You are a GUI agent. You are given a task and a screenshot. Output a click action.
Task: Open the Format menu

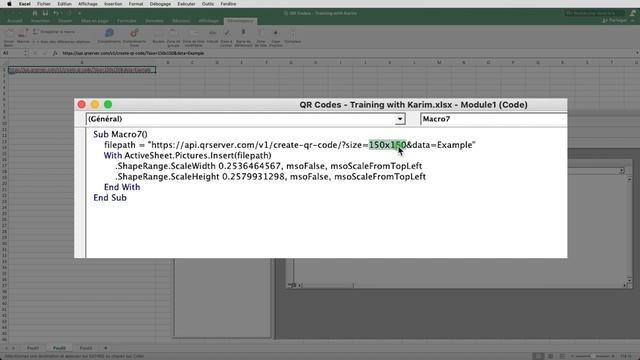pos(136,4)
